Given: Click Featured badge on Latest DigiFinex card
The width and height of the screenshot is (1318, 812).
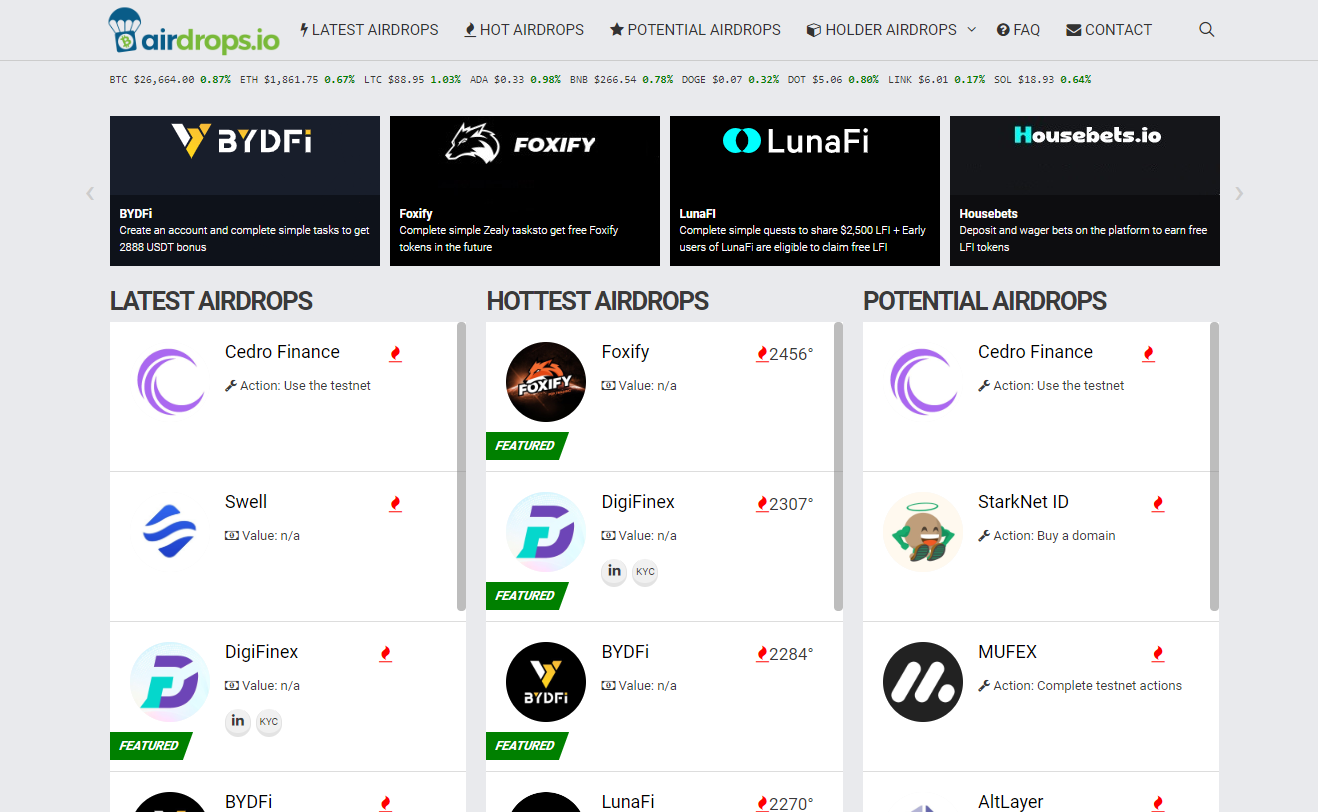Looking at the screenshot, I should (149, 746).
